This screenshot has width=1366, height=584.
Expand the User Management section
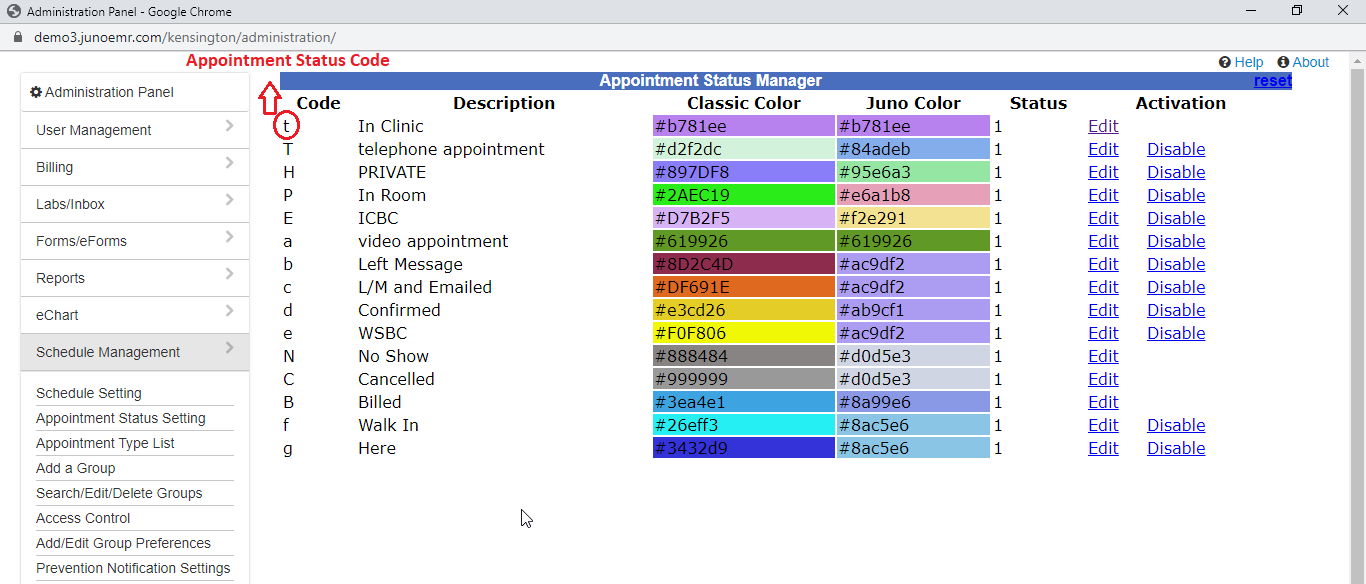coord(134,130)
